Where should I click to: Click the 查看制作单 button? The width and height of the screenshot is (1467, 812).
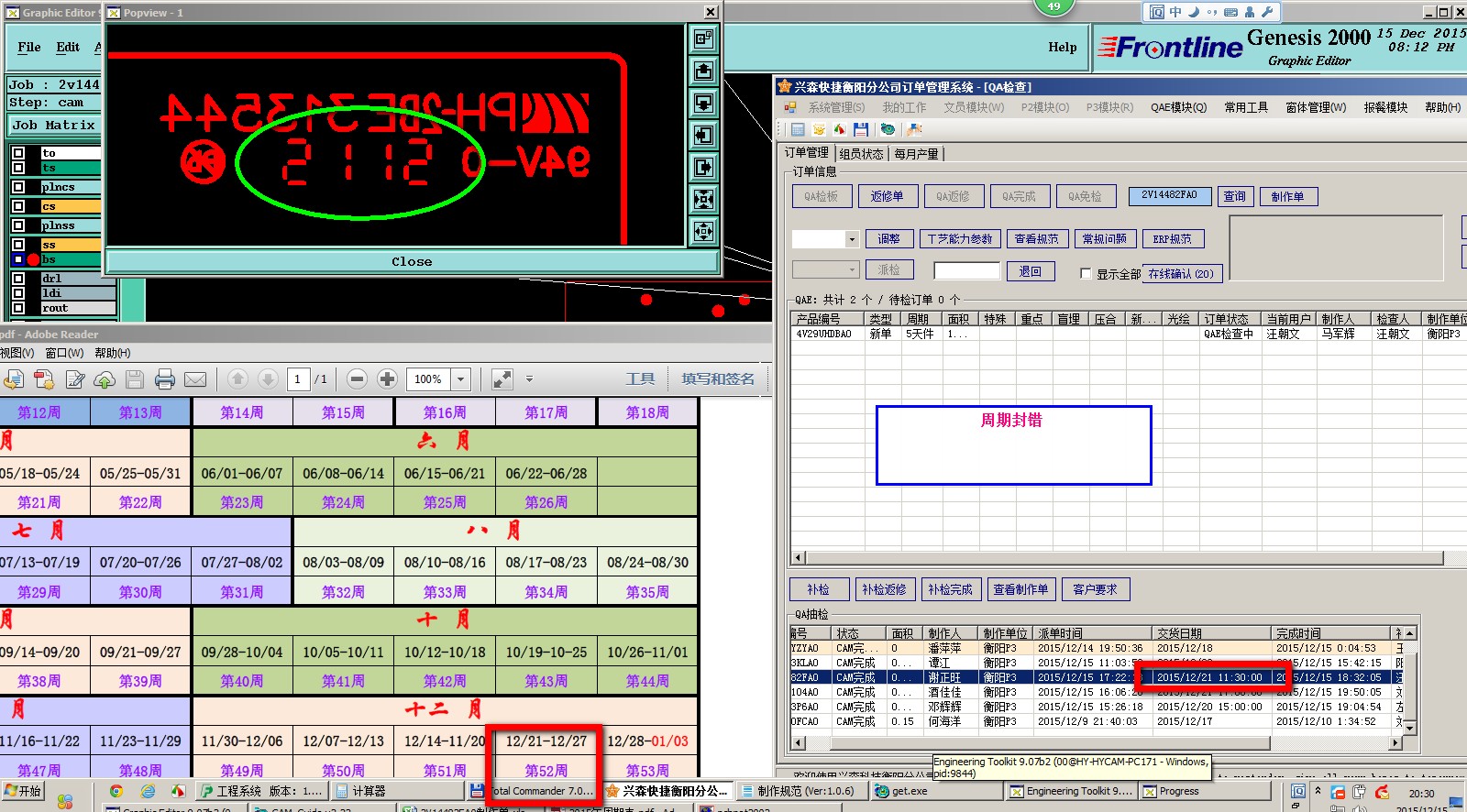tap(1020, 589)
